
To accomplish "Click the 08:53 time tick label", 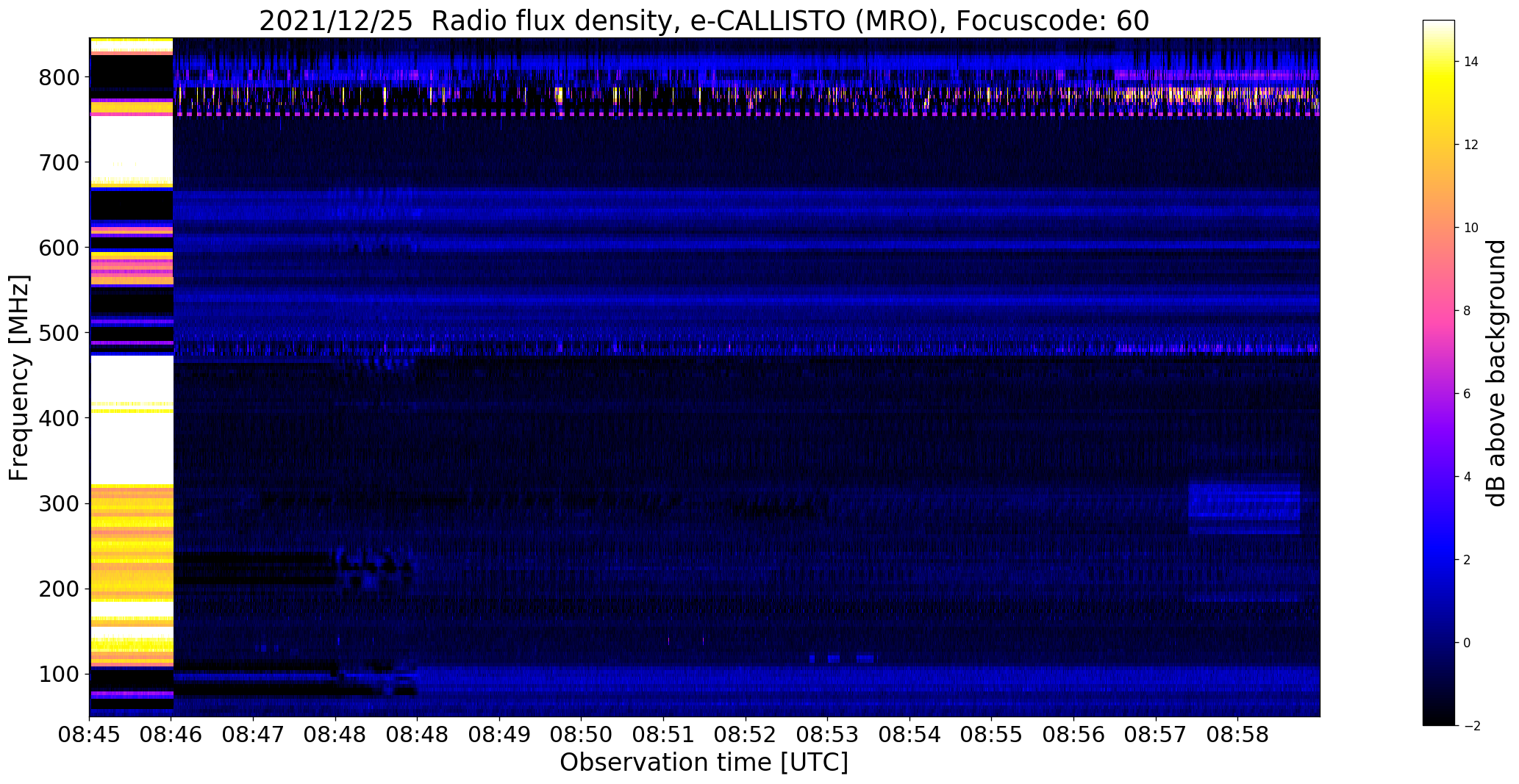I will [828, 736].
